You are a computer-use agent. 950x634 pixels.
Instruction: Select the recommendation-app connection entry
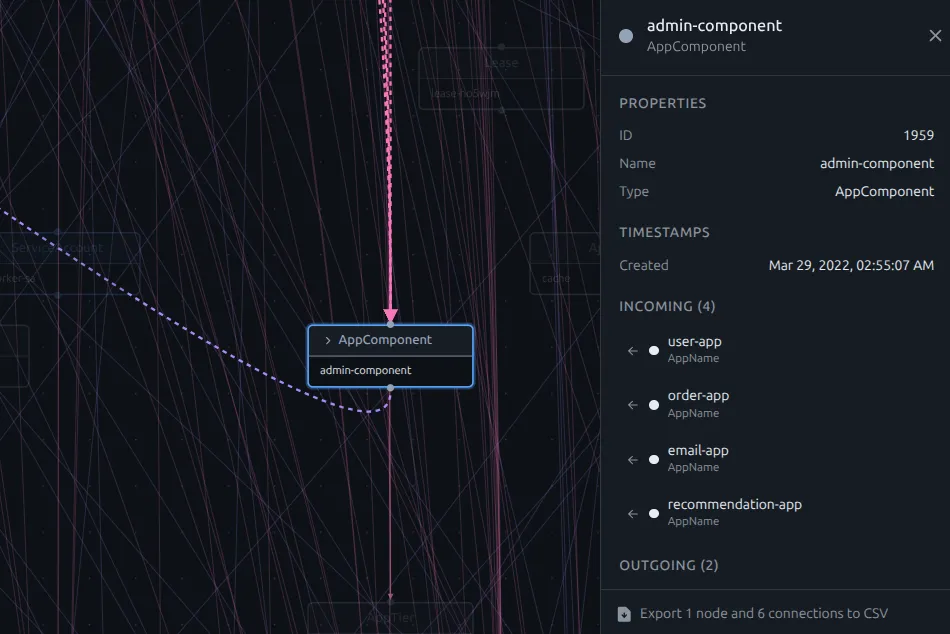734,511
